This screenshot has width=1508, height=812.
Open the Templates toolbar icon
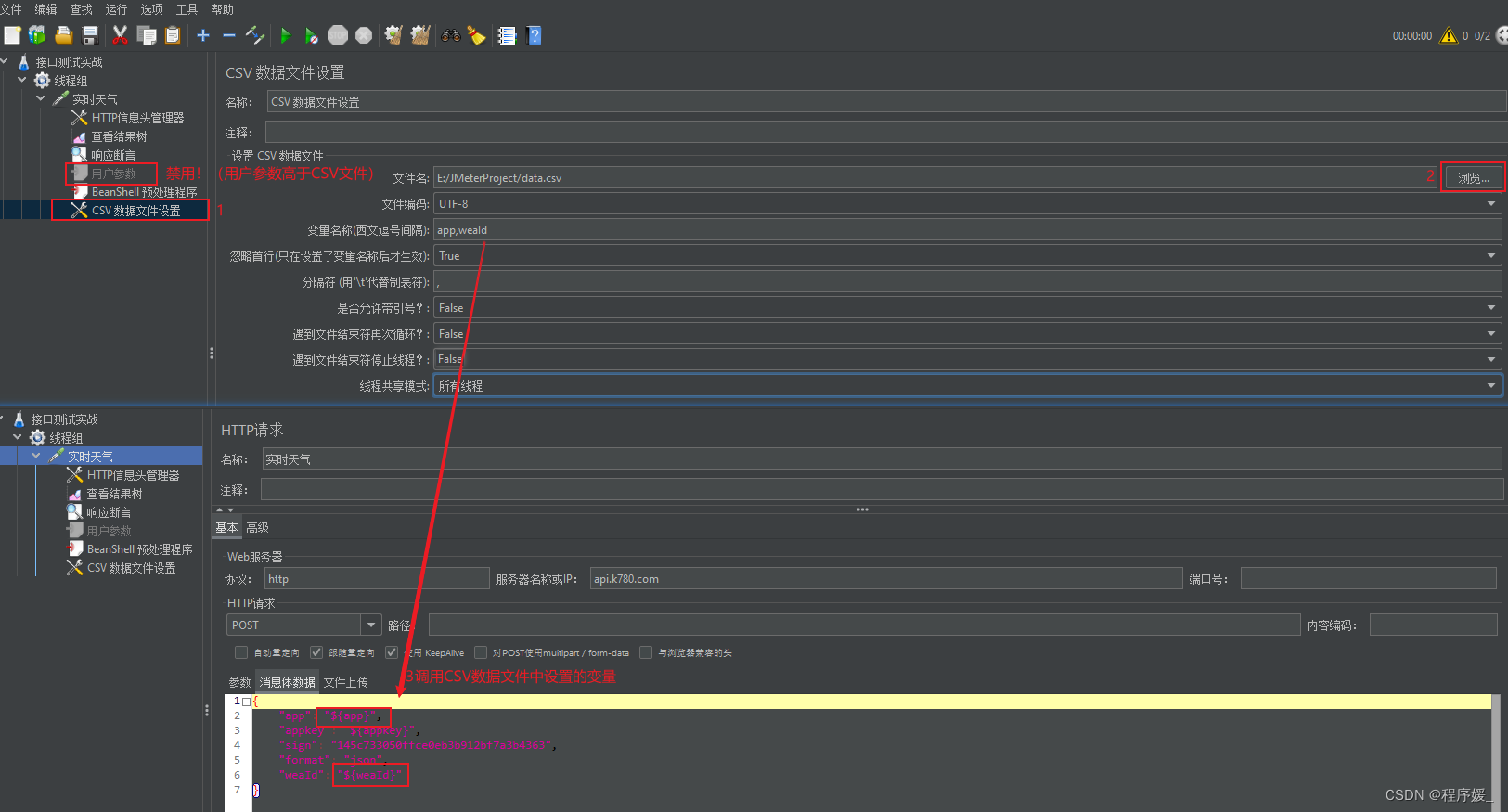[37, 35]
